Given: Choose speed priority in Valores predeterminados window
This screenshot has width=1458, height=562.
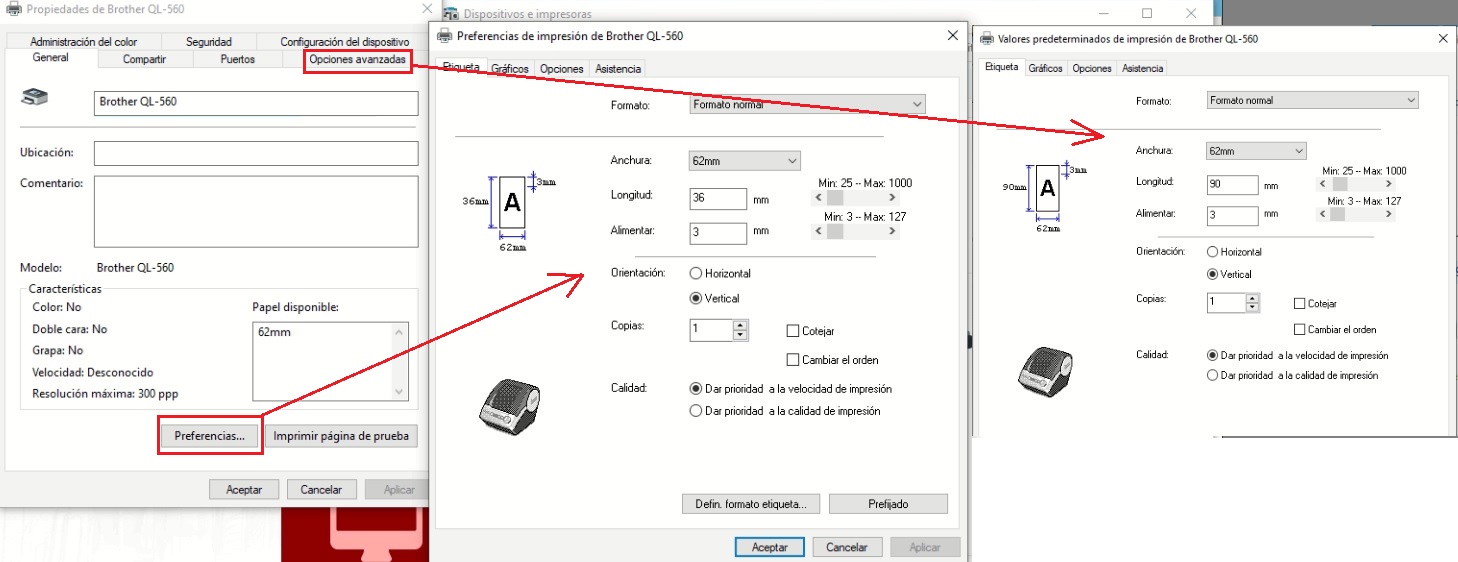Looking at the screenshot, I should coord(1213,355).
